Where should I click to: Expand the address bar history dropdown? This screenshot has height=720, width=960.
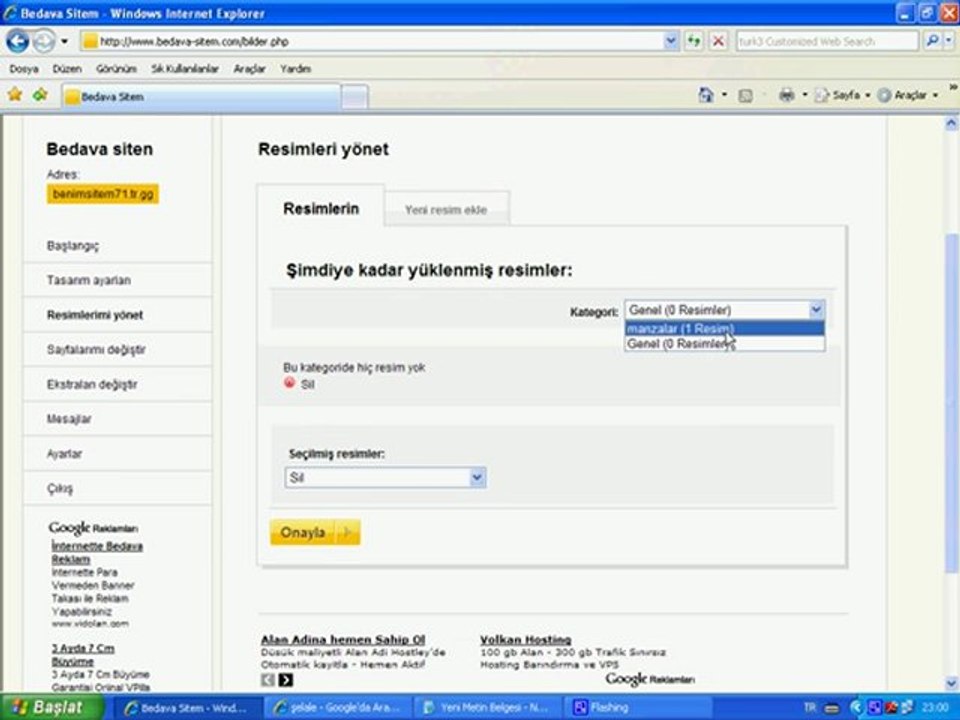(671, 42)
